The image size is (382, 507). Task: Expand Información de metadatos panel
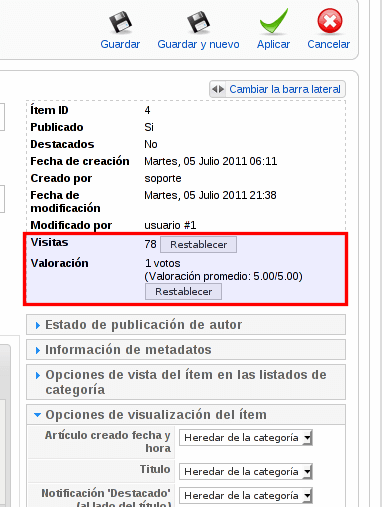tap(186, 350)
